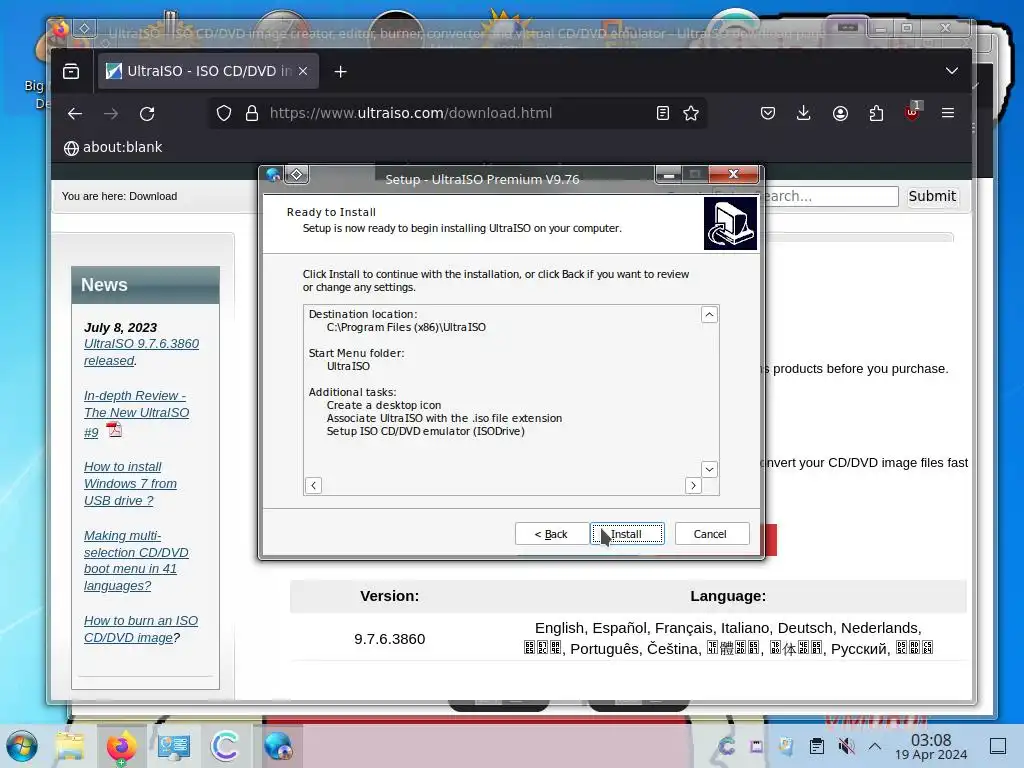The image size is (1024, 768).
Task: Click the Firefox window title bar diamond icon
Action: [x=84, y=28]
